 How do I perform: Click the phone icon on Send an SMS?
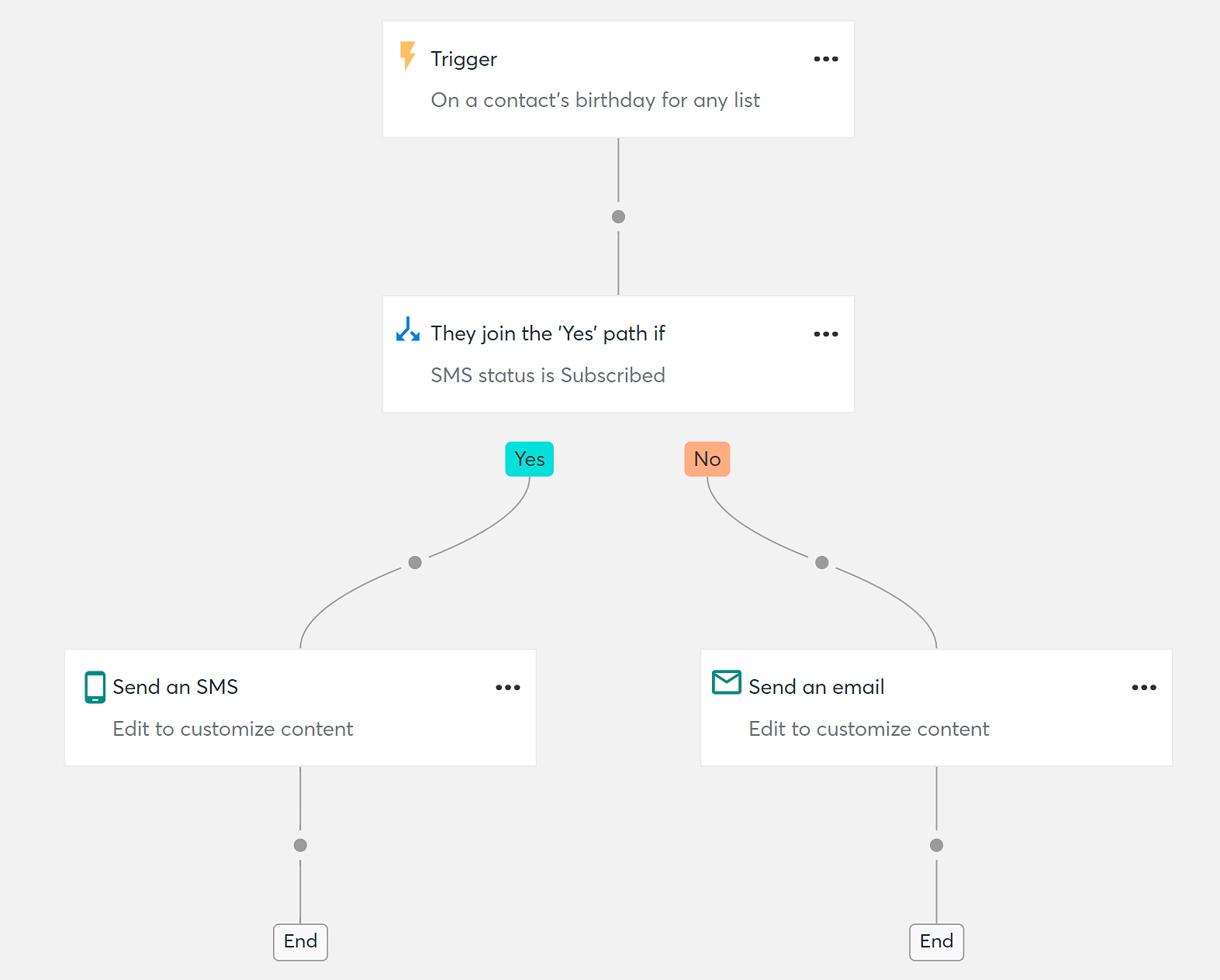tap(94, 687)
